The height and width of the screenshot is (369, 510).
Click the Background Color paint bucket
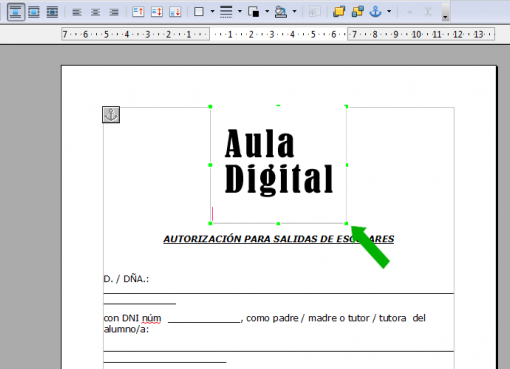tap(281, 12)
